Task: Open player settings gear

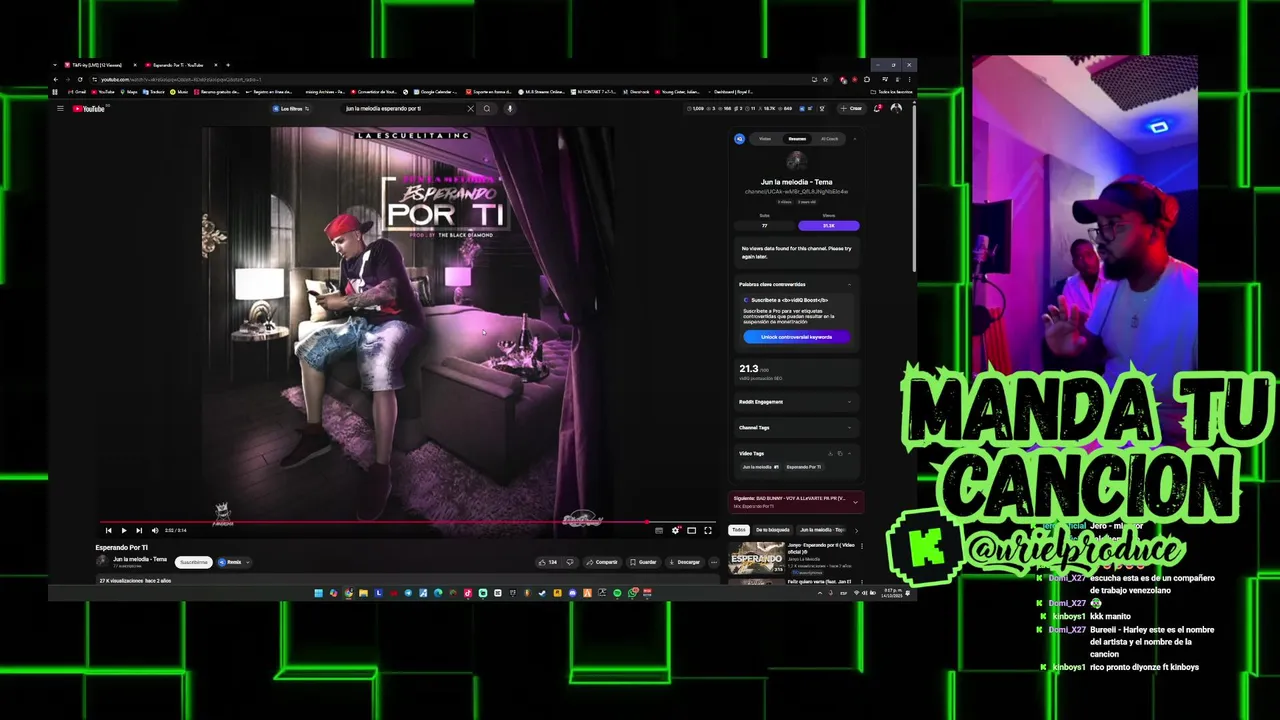Action: [675, 530]
